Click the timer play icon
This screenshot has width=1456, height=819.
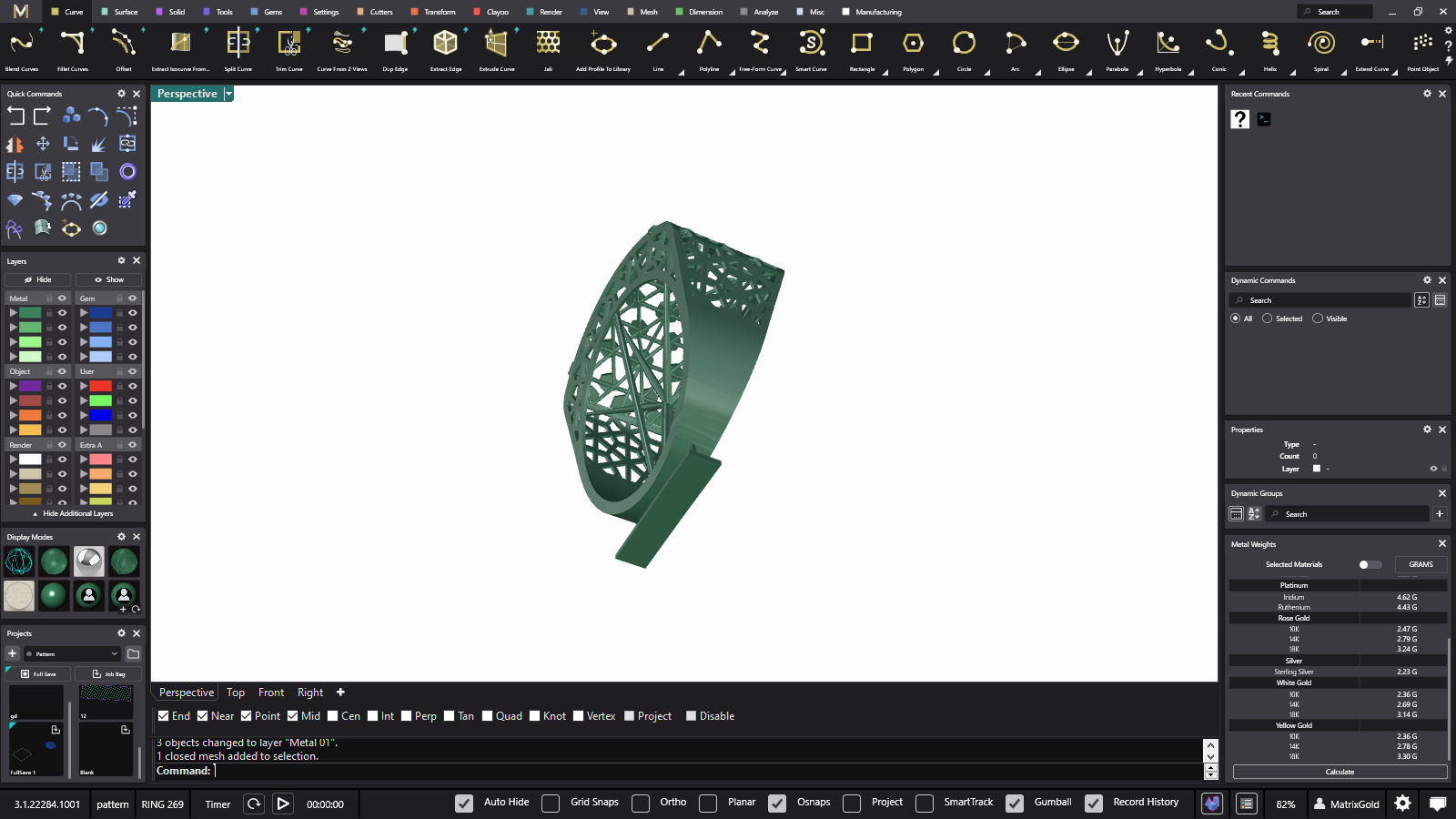click(283, 804)
